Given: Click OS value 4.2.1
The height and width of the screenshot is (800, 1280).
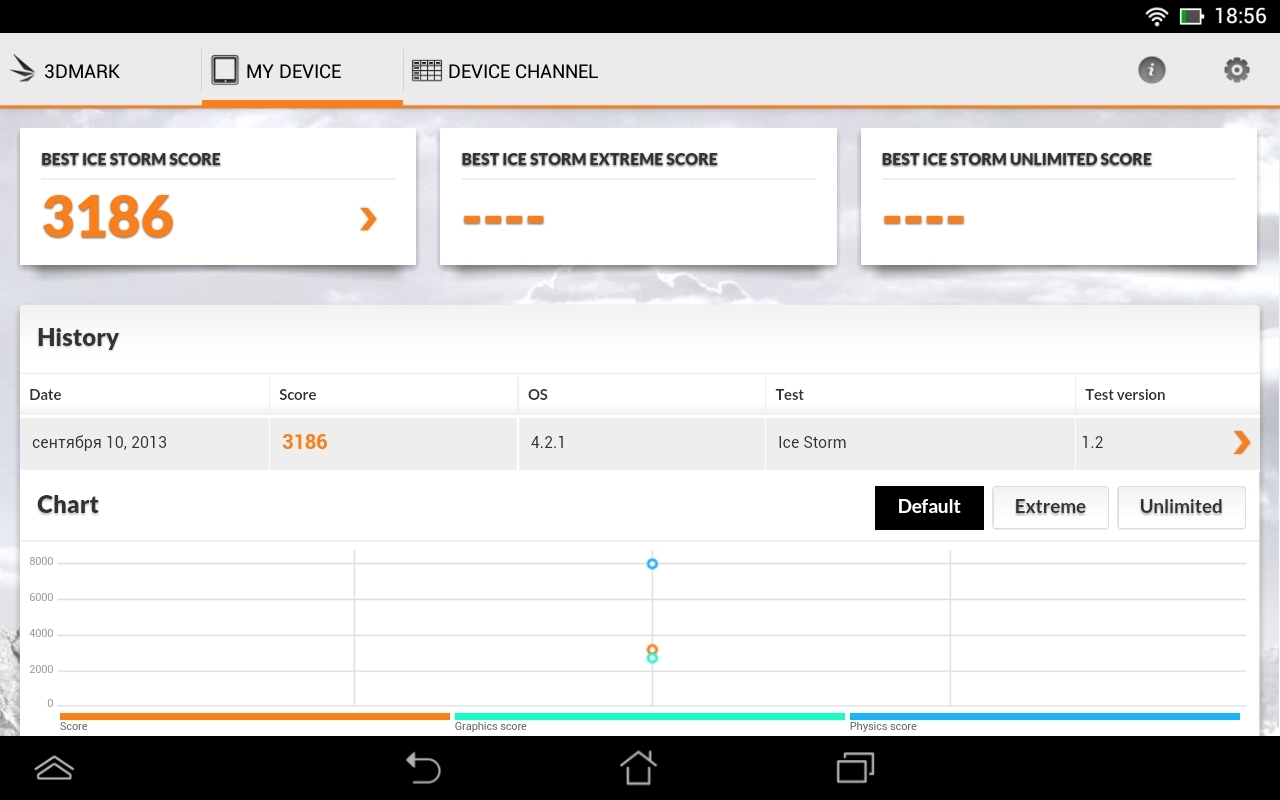Looking at the screenshot, I should click(548, 442).
